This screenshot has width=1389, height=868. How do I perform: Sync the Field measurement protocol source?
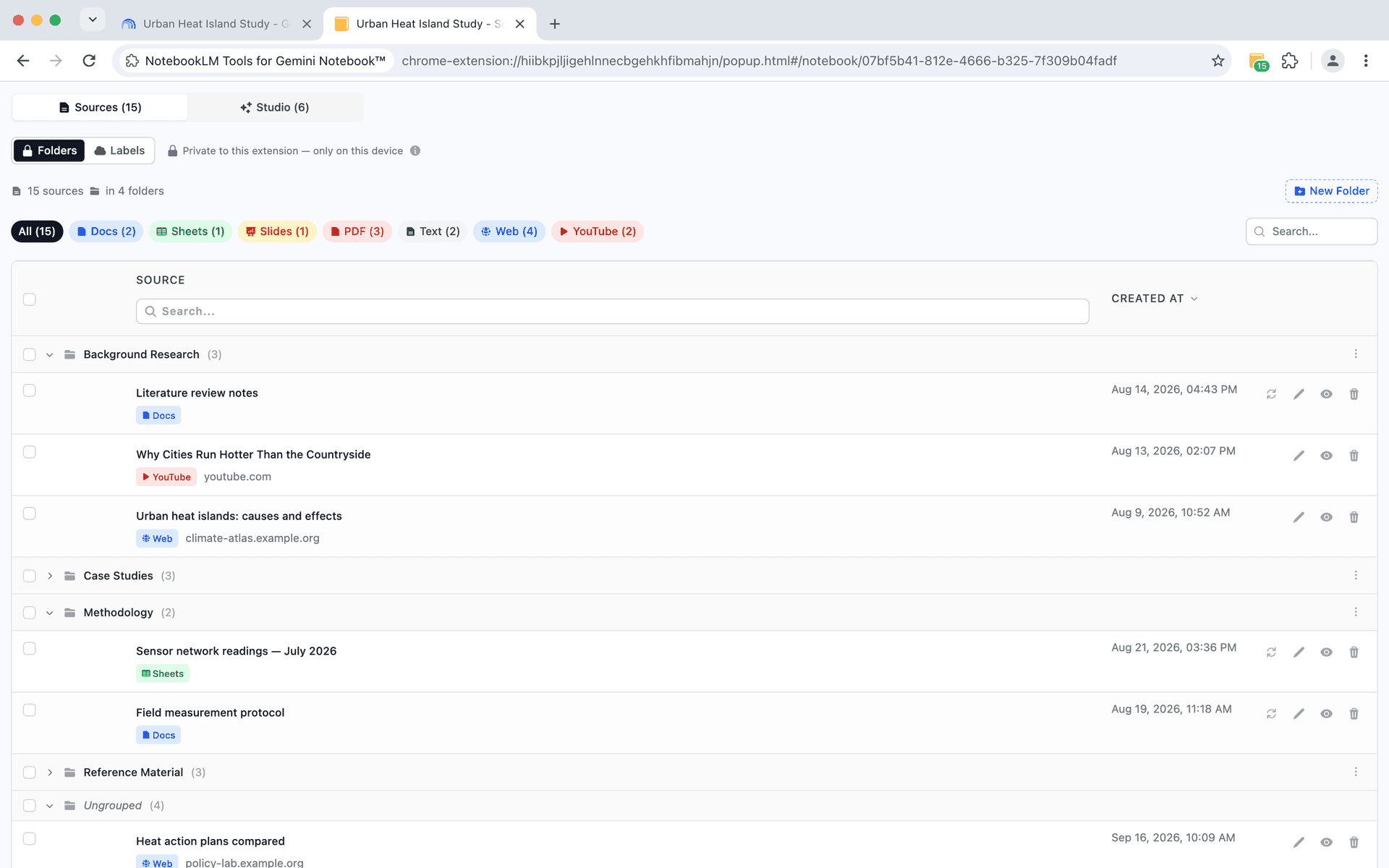[1271, 714]
